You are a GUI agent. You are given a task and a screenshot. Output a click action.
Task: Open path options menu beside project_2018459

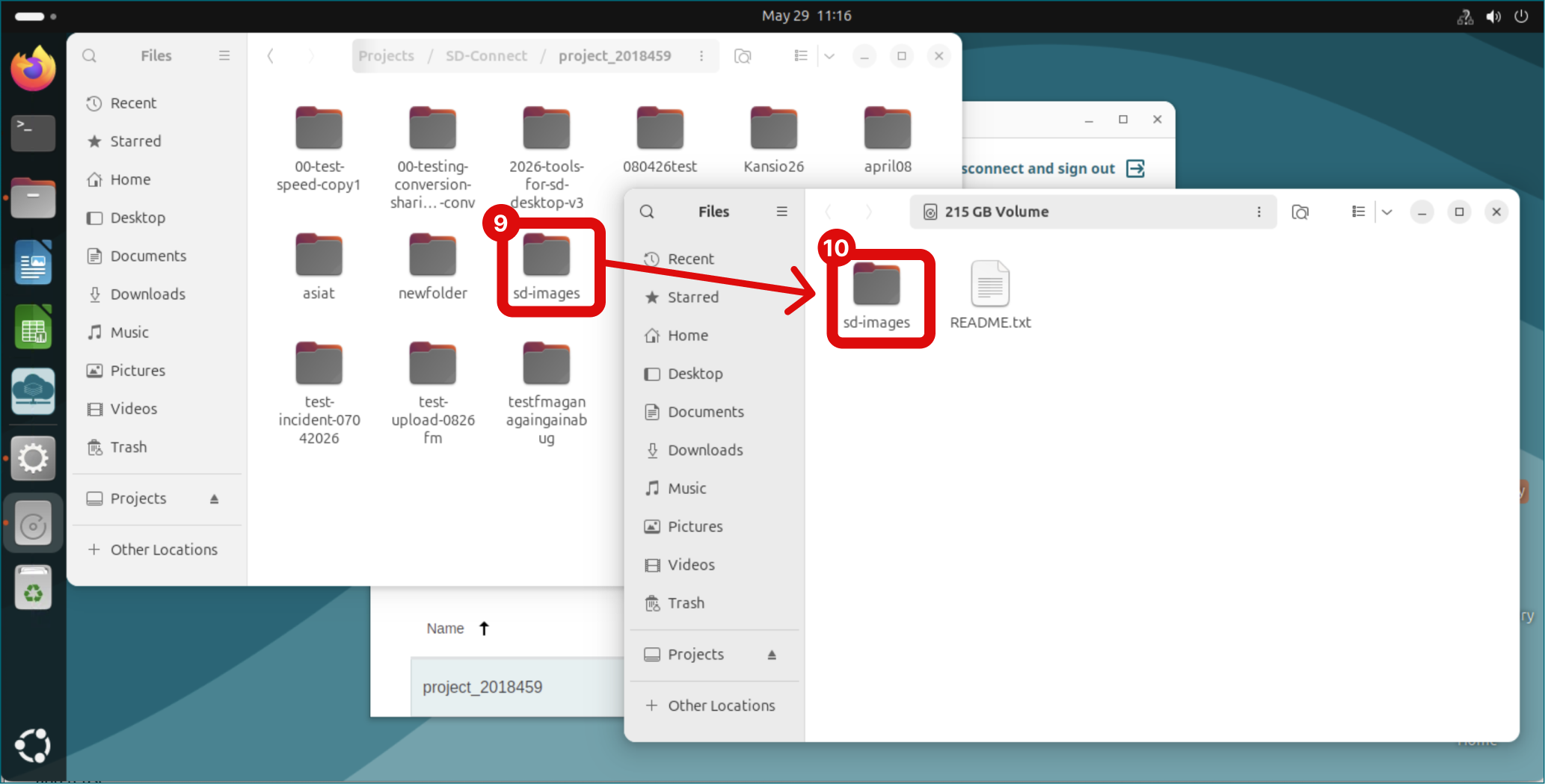[701, 56]
